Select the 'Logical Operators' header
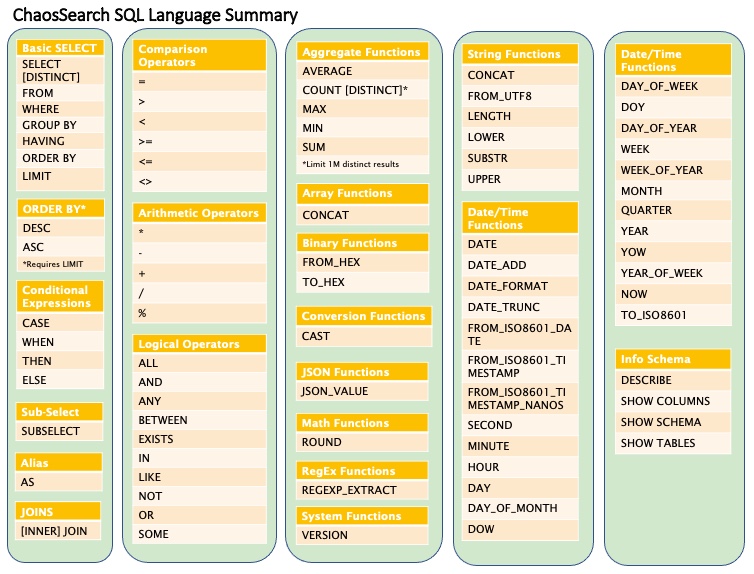The height and width of the screenshot is (574, 754). click(200, 344)
